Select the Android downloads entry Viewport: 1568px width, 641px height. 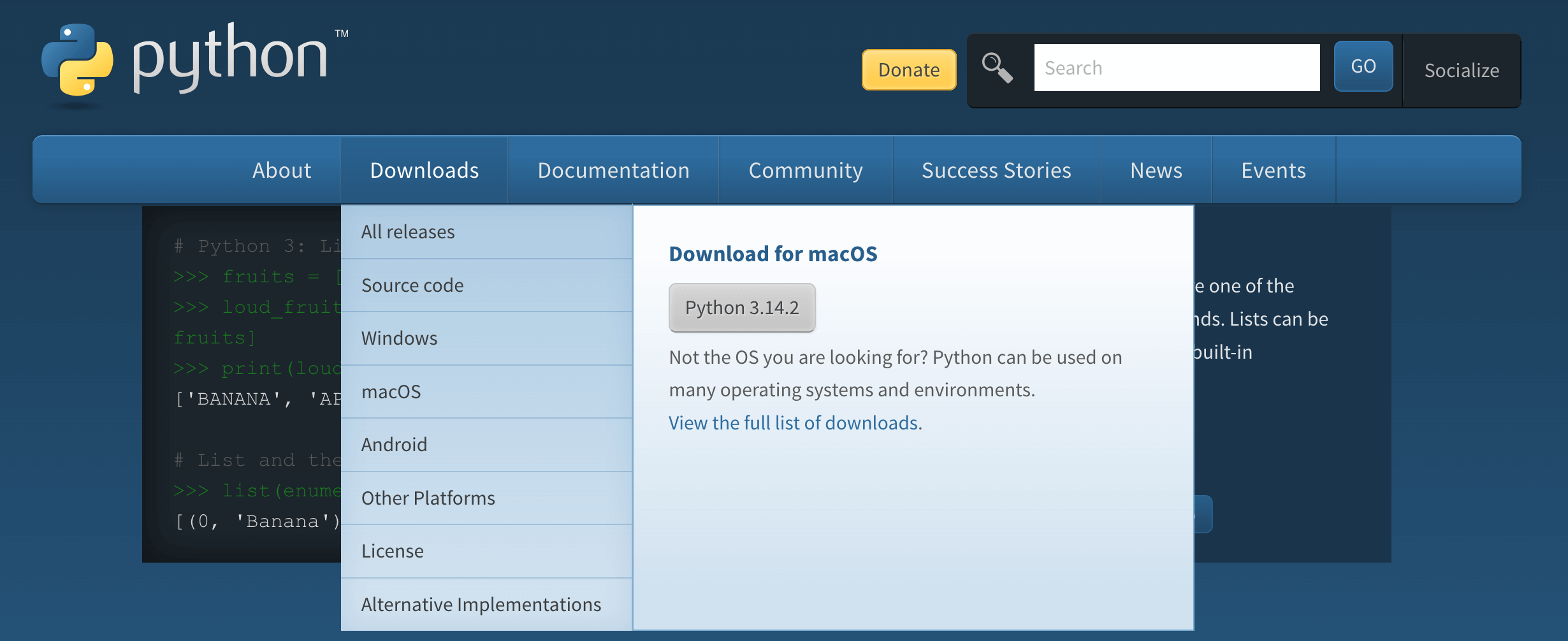[394, 445]
